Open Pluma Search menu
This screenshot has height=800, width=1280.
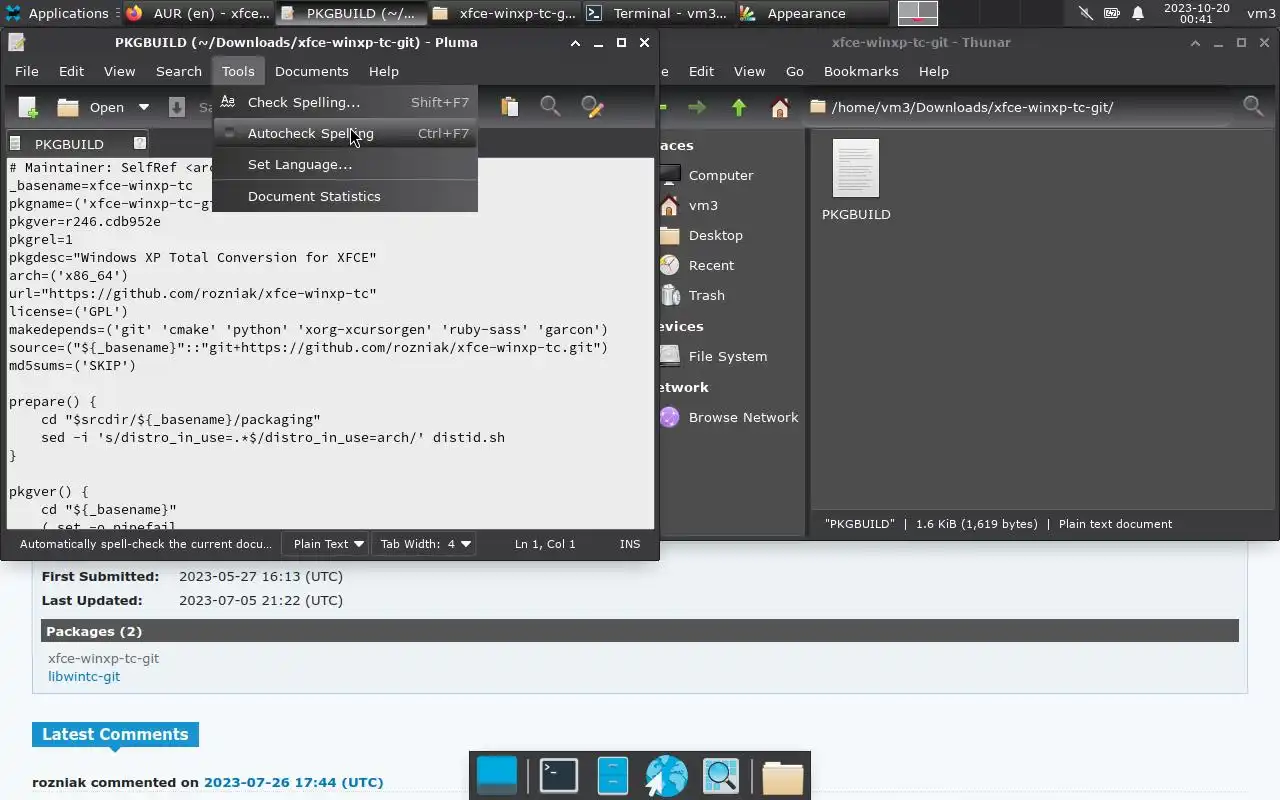click(179, 71)
